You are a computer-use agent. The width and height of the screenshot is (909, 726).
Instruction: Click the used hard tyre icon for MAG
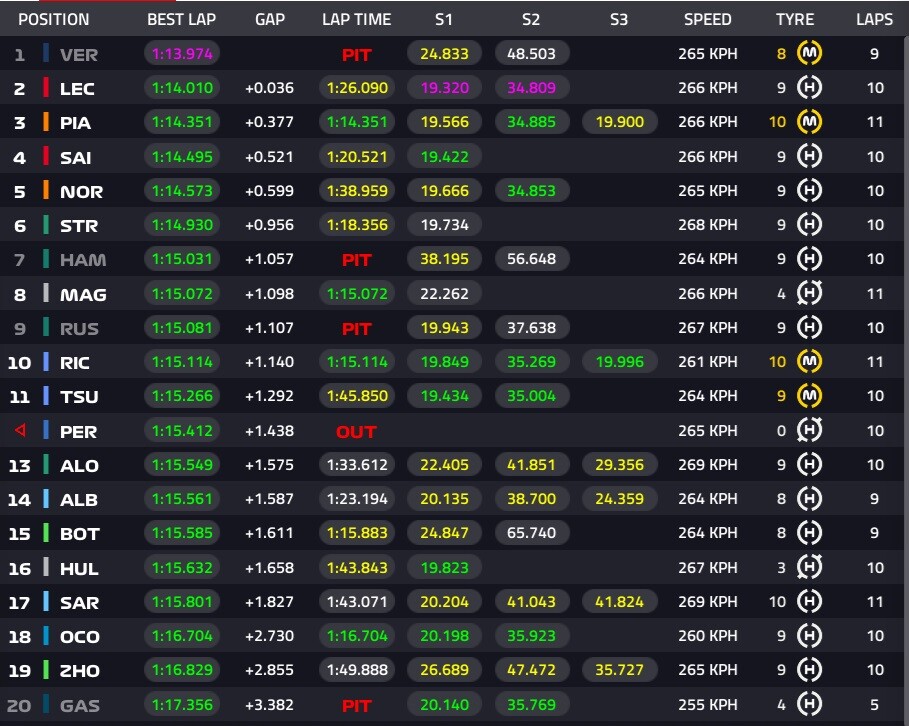pos(809,293)
